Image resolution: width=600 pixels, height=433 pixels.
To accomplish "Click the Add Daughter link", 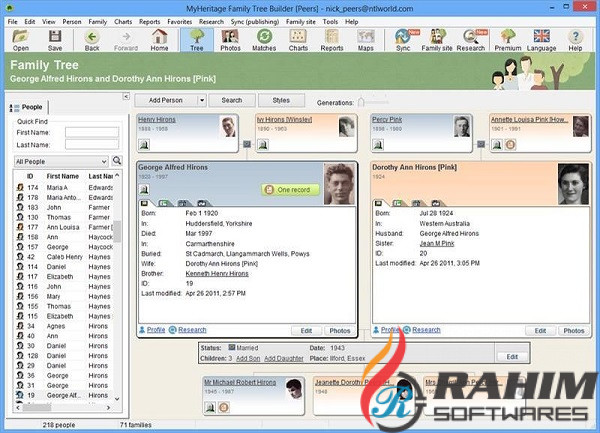I will click(x=284, y=358).
